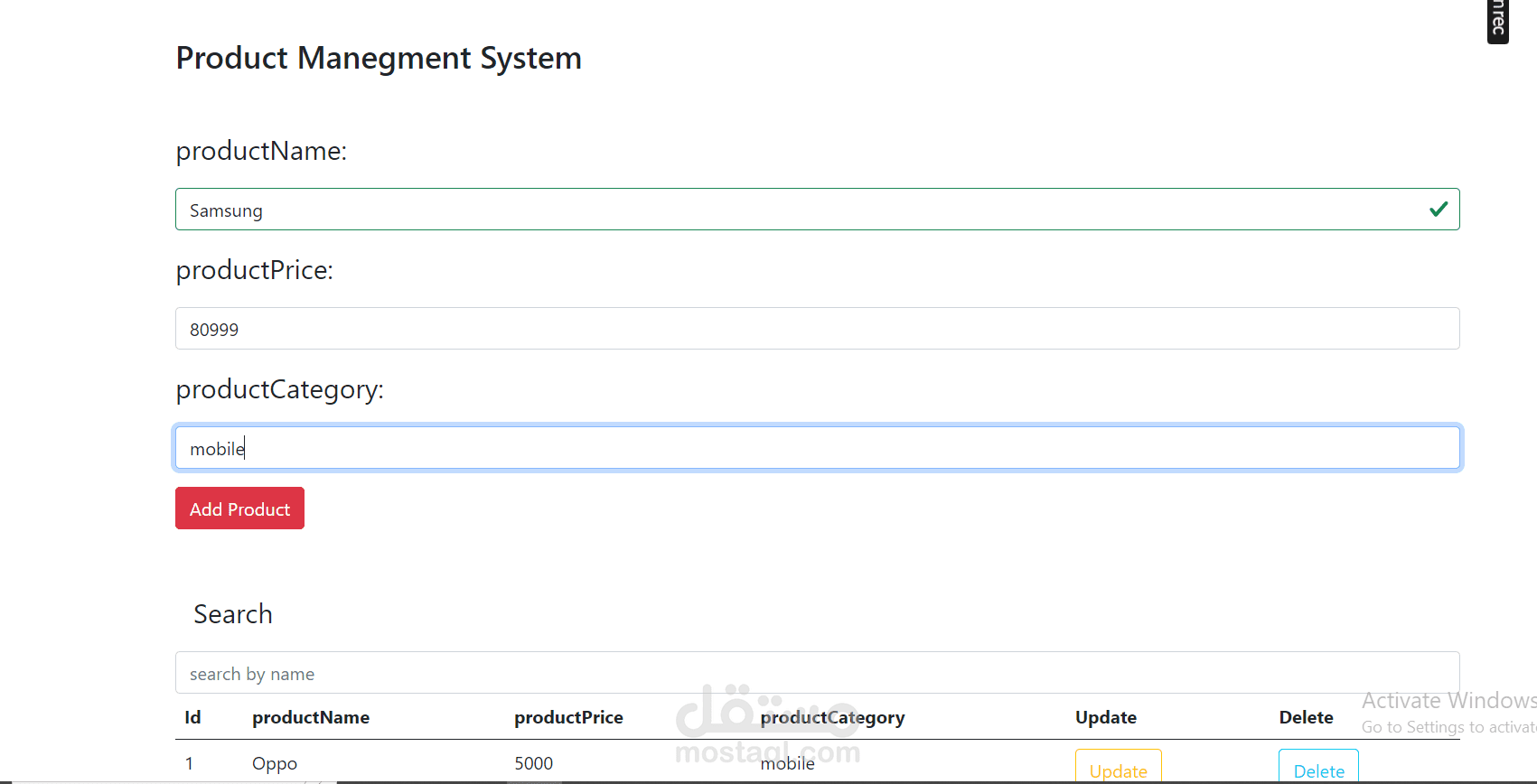This screenshot has width=1537, height=784.
Task: Click the mobile category cell in the Oppo row
Action: click(x=787, y=763)
